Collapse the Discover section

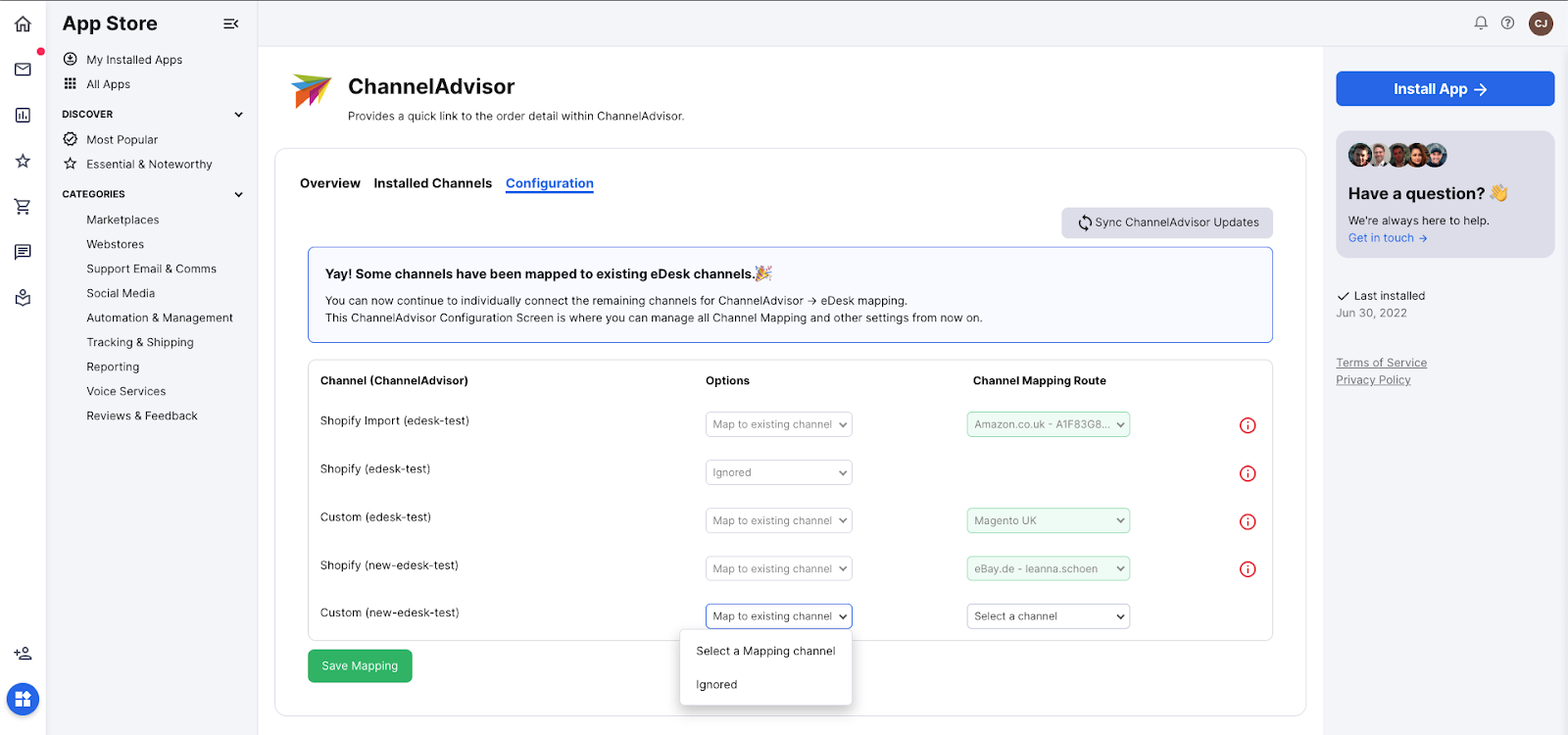coord(238,115)
